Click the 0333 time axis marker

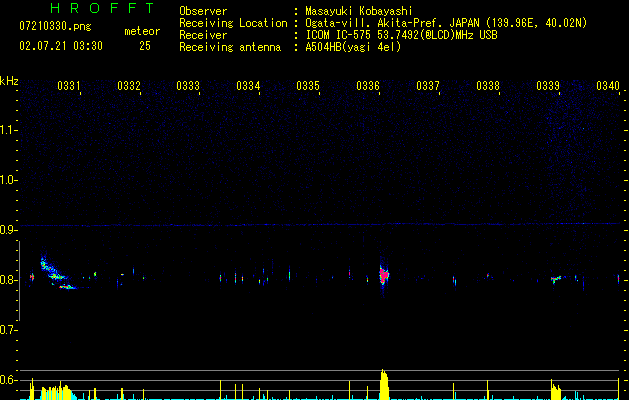pyautogui.click(x=188, y=86)
